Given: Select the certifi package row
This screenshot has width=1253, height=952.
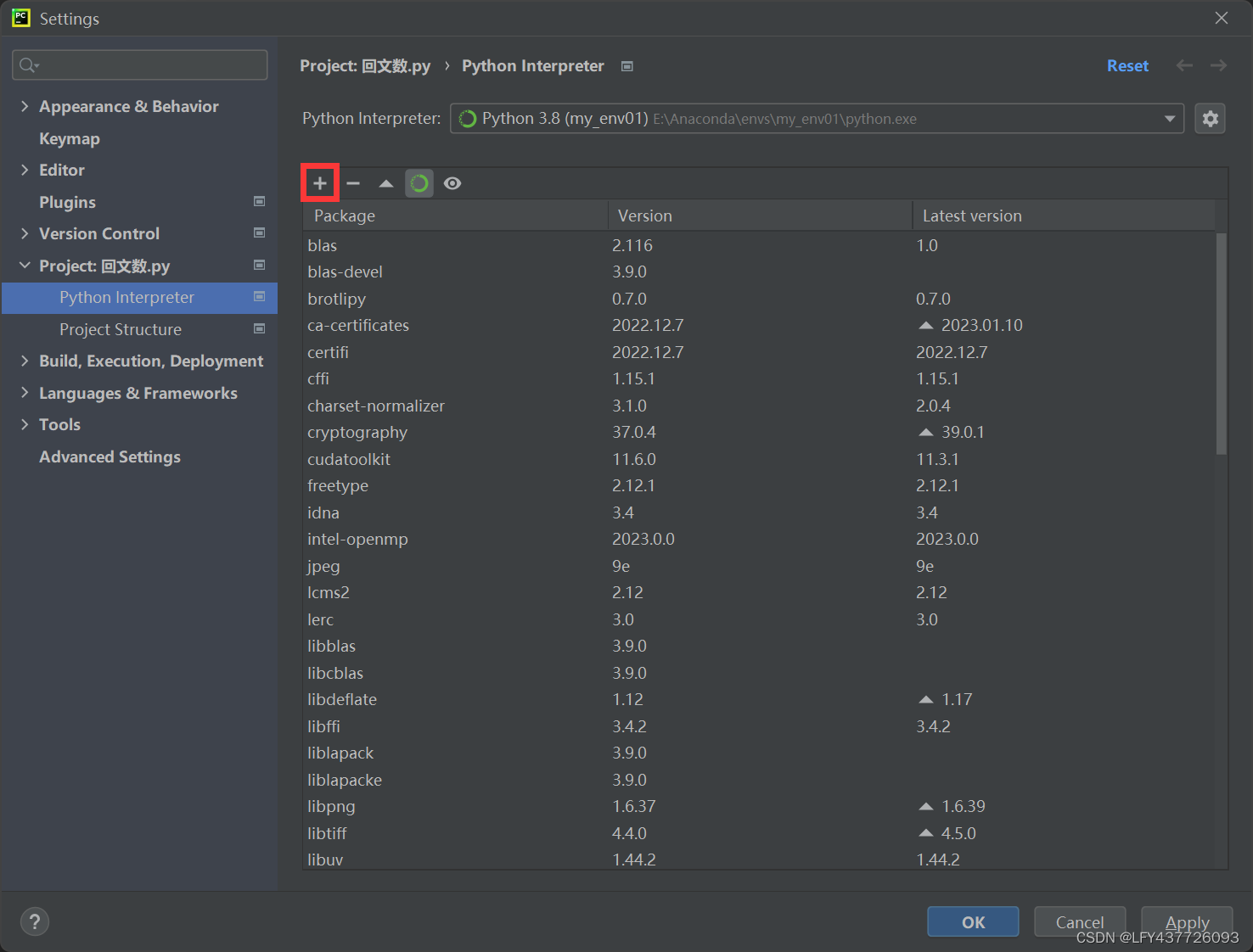Looking at the screenshot, I should point(759,352).
